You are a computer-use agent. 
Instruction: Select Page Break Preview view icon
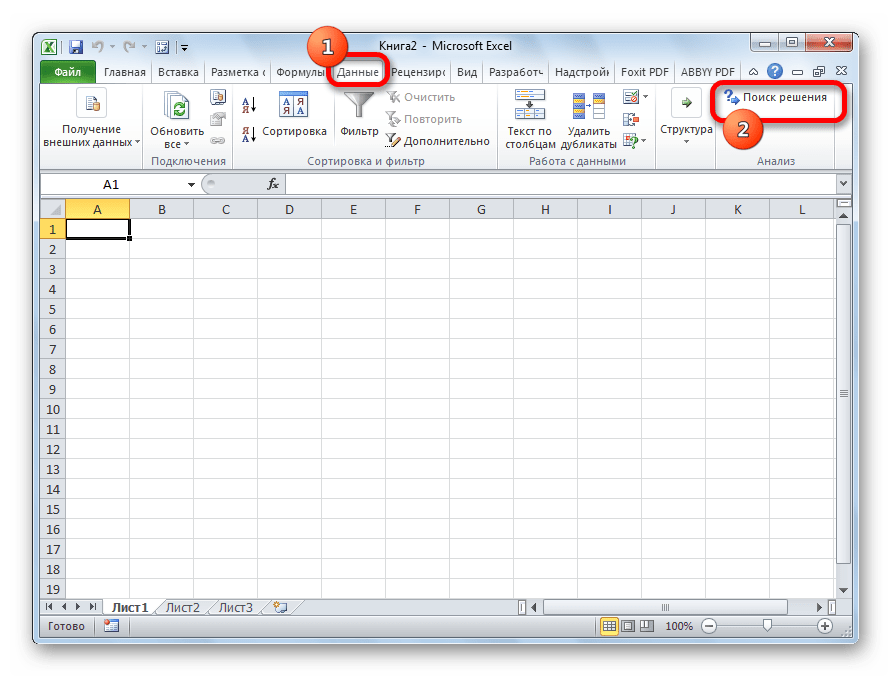pyautogui.click(x=647, y=626)
